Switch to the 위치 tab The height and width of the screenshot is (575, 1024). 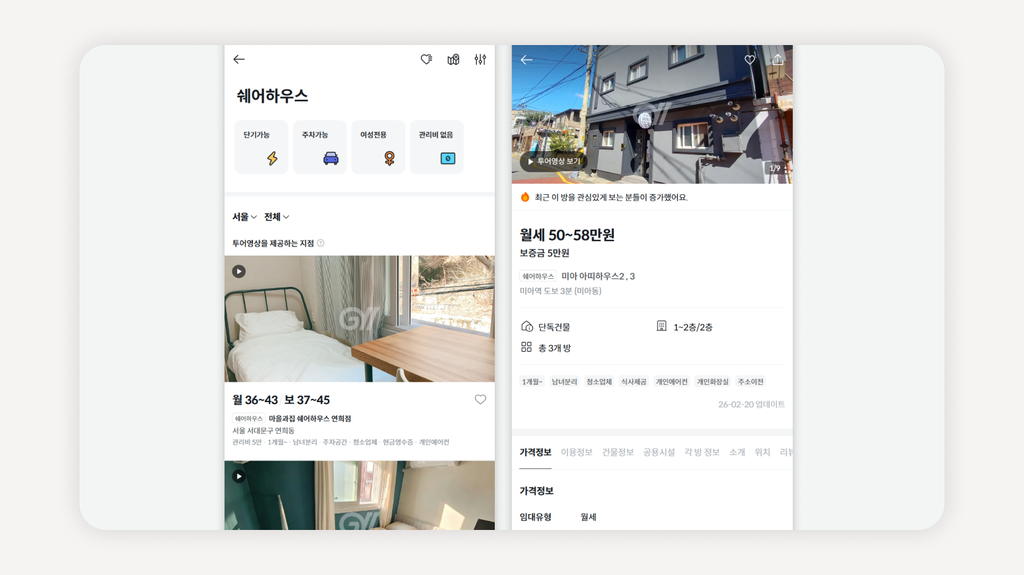click(x=762, y=452)
